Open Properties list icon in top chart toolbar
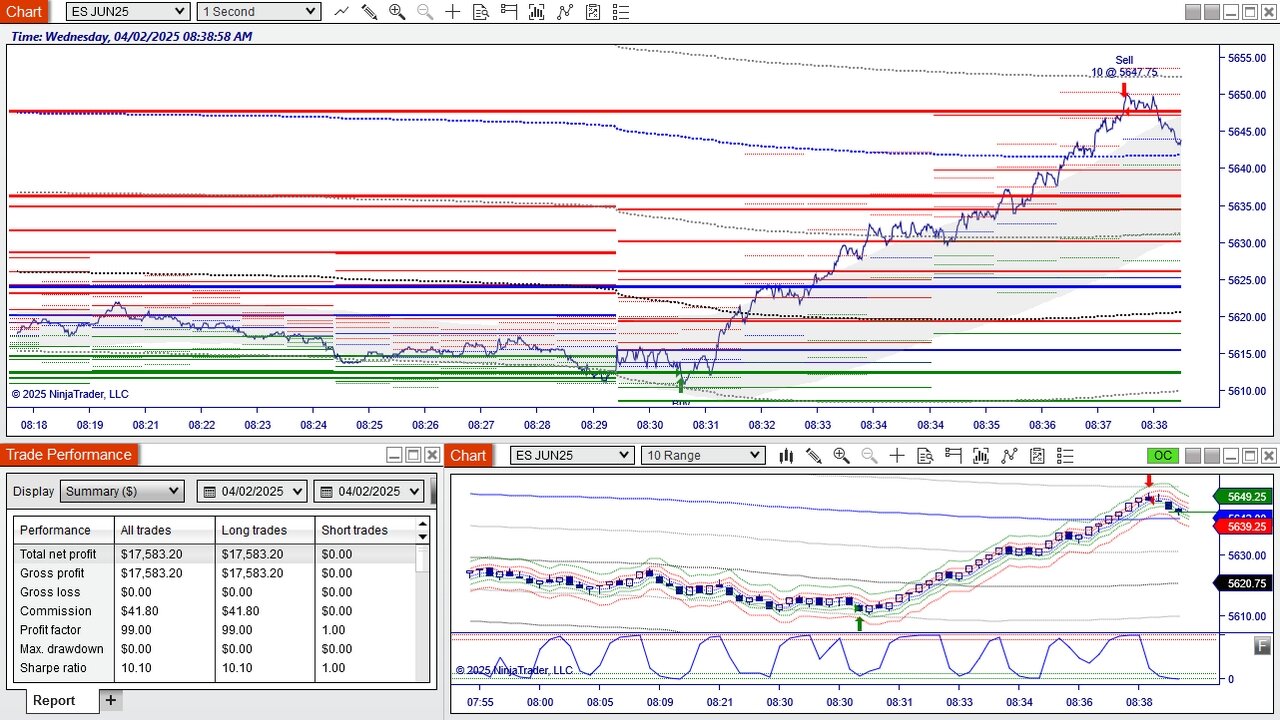The width and height of the screenshot is (1280, 720). [x=621, y=12]
